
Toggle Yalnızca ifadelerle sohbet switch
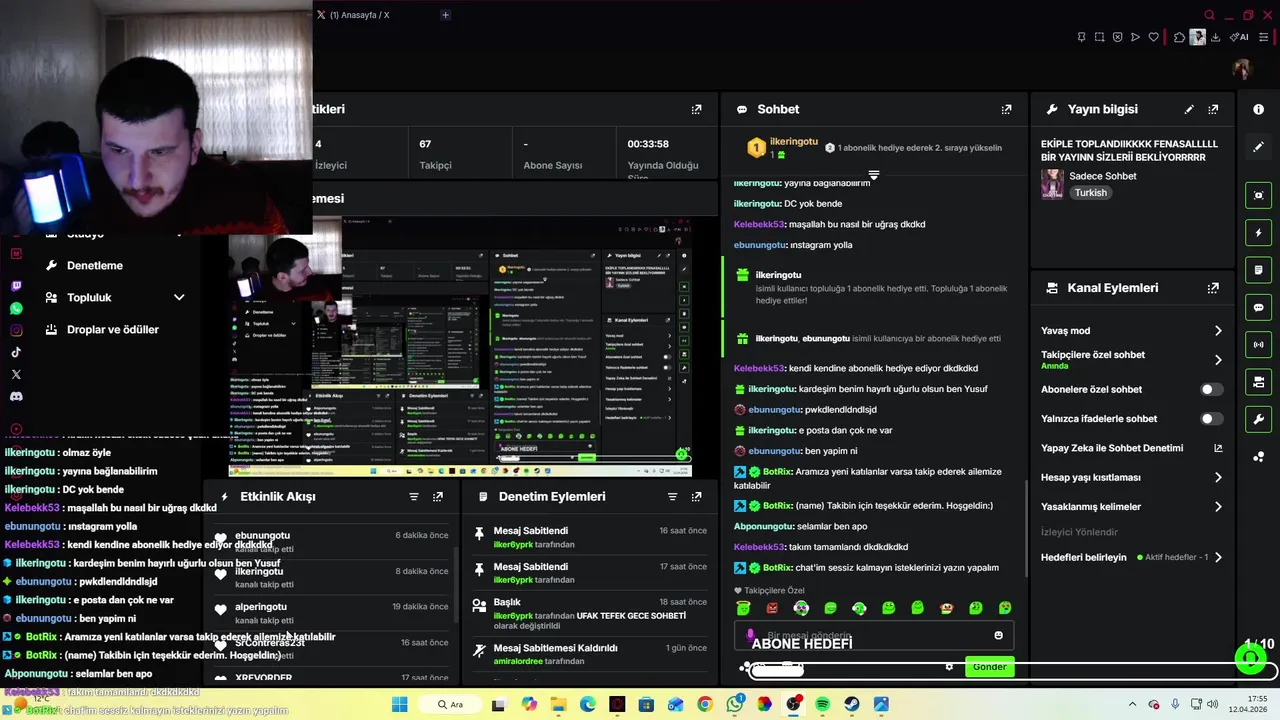(x=1210, y=419)
